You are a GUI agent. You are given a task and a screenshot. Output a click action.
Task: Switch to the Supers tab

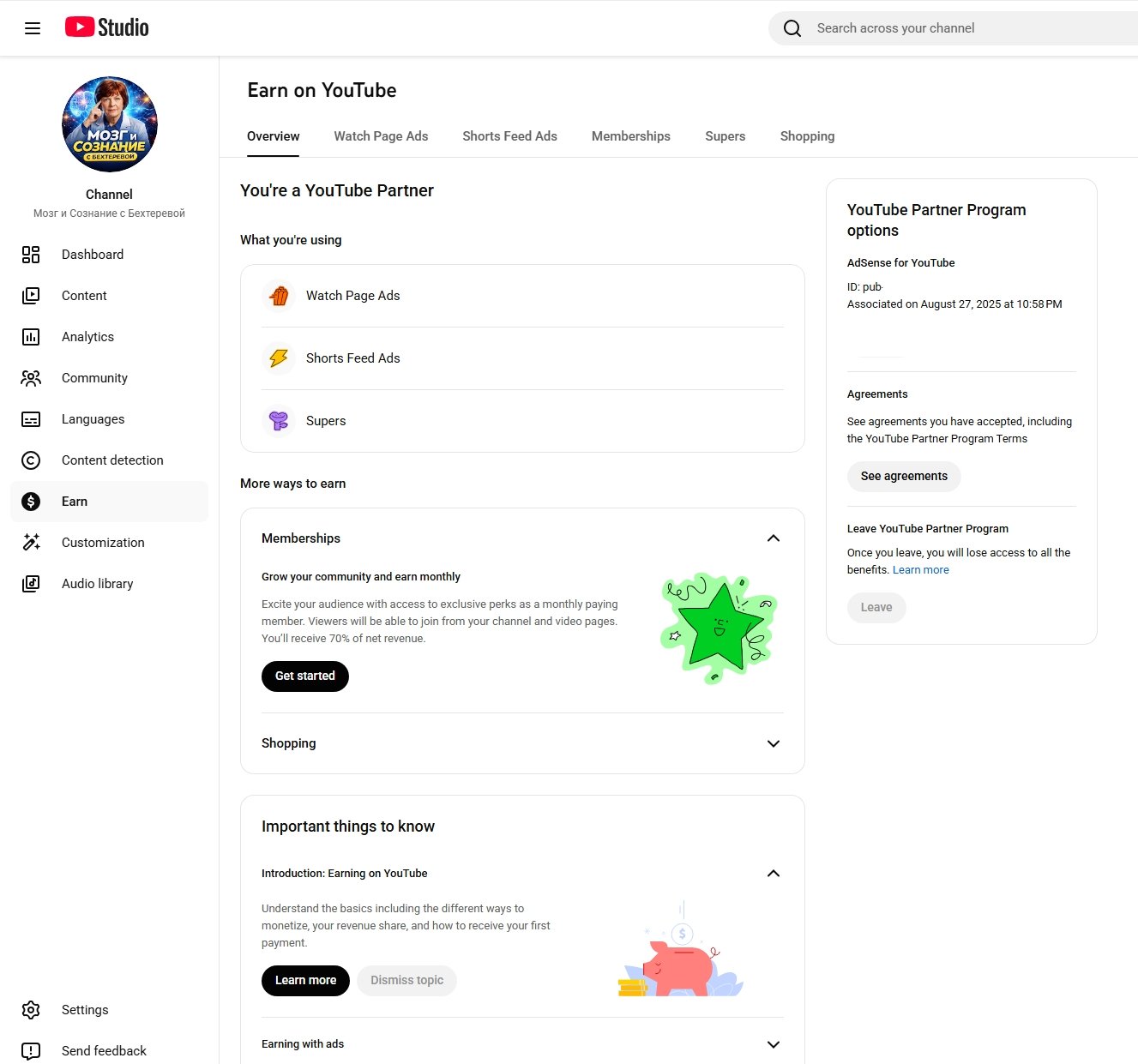point(725,136)
